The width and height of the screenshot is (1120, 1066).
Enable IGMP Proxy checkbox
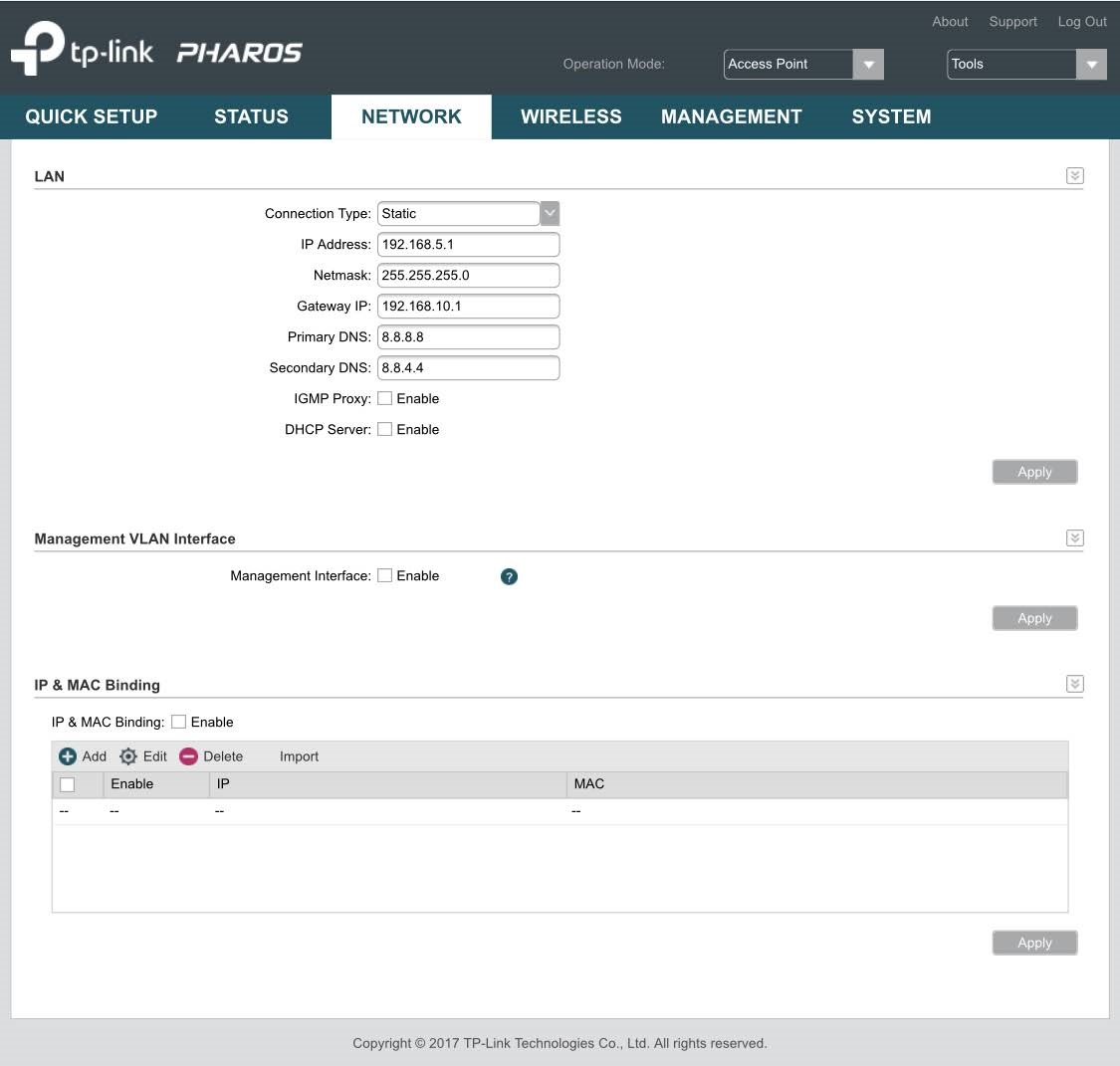[x=385, y=398]
